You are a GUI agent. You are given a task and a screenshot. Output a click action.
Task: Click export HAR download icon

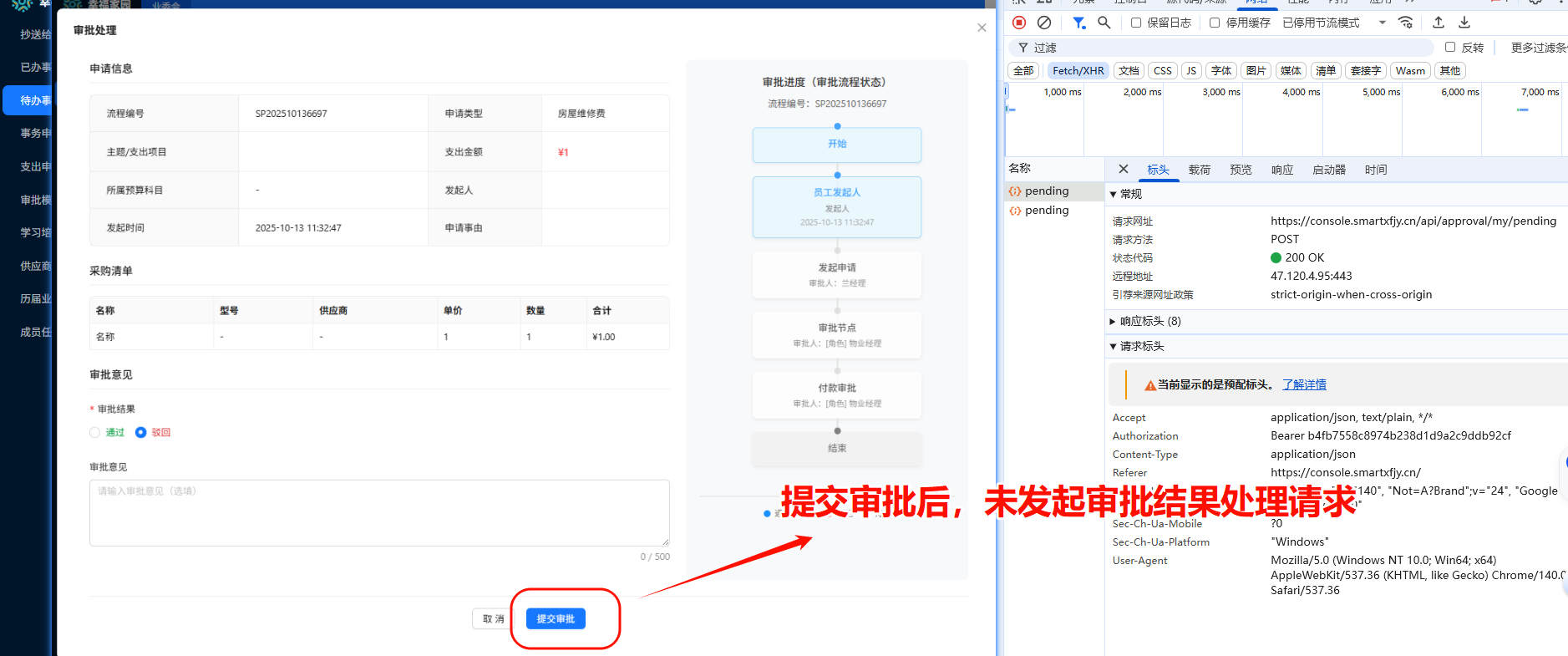click(1464, 23)
